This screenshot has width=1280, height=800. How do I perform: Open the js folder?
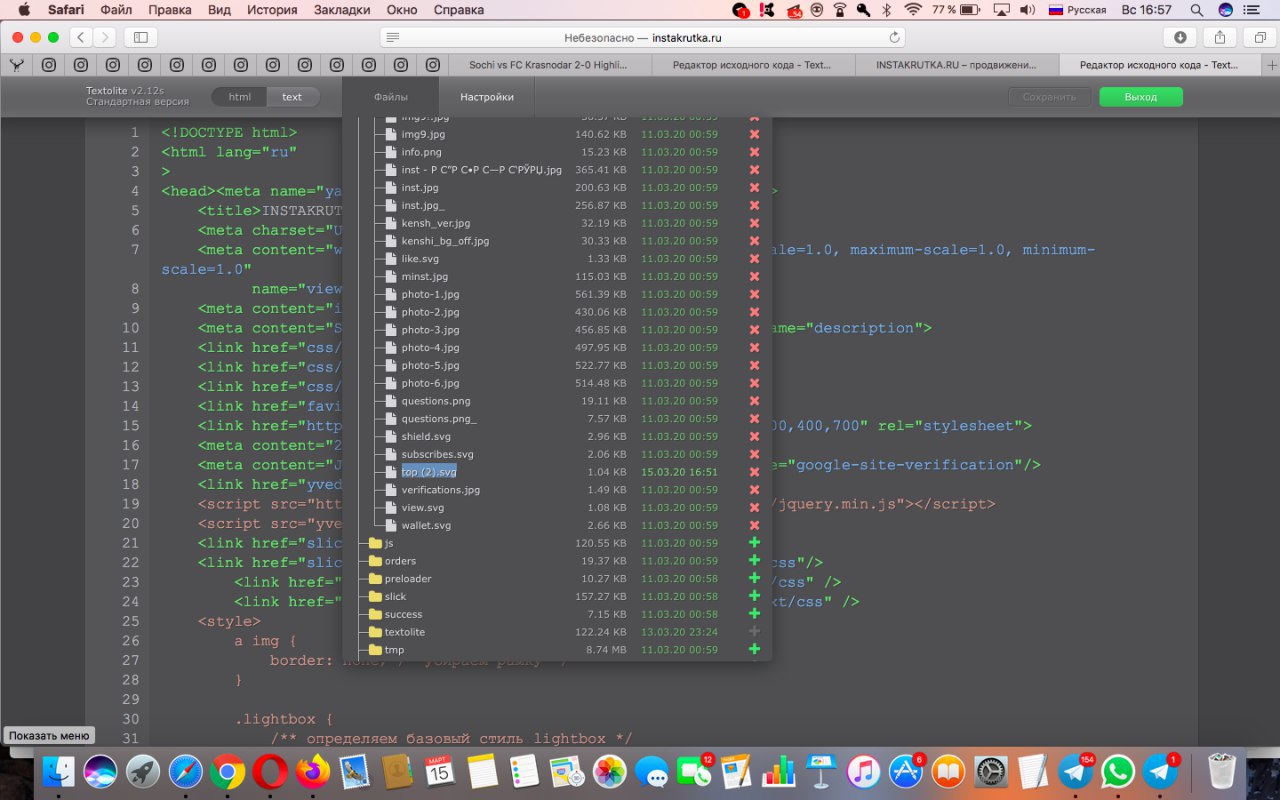click(389, 543)
